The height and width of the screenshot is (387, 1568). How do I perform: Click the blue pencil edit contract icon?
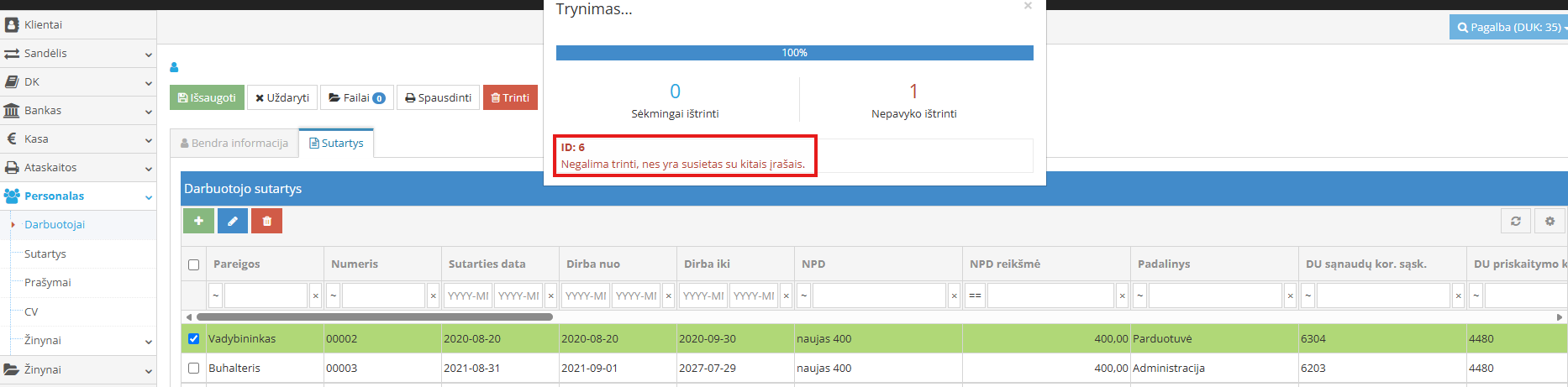pos(233,221)
